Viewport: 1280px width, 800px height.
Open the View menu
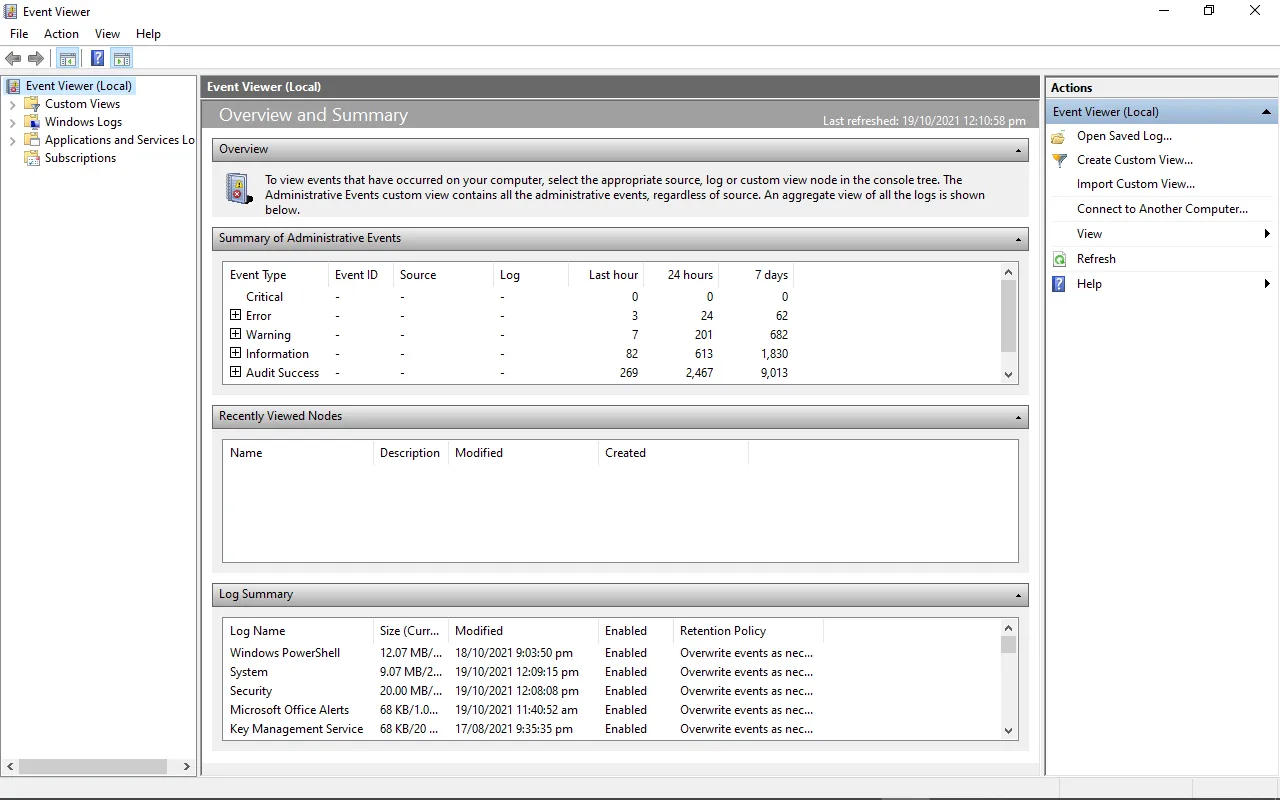tap(107, 33)
